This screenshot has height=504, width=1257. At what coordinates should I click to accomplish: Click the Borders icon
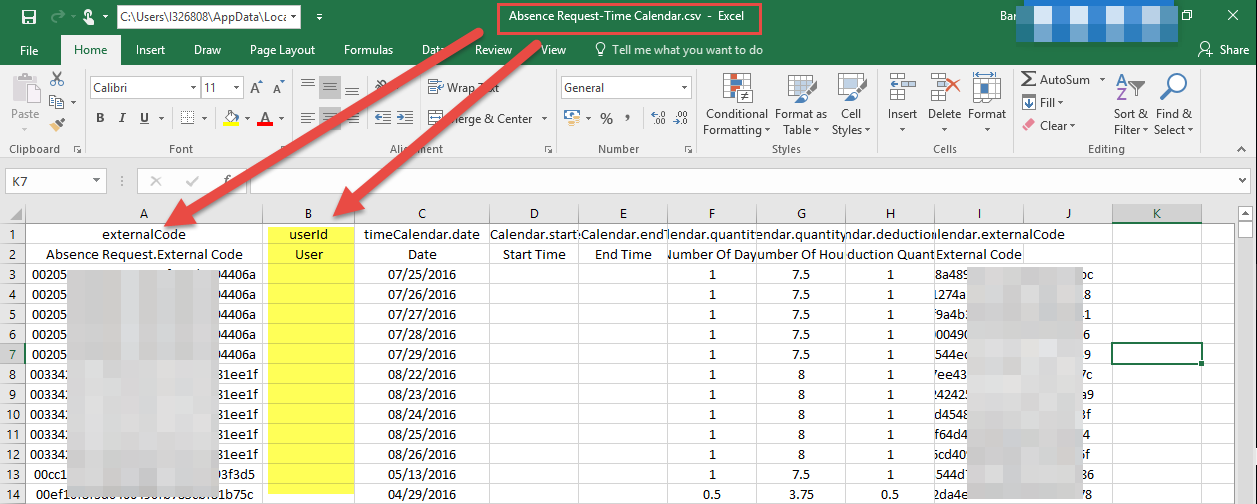click(x=190, y=118)
